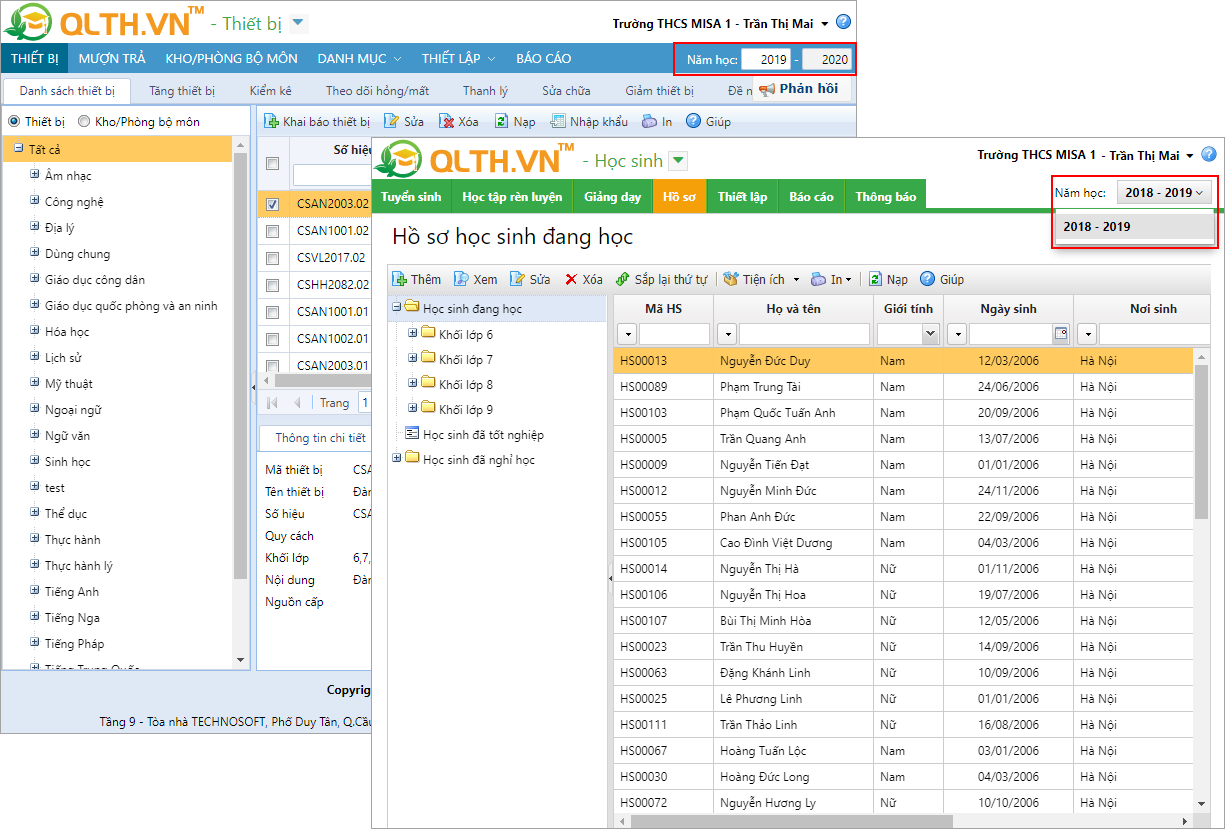The height and width of the screenshot is (833, 1228).
Task: Click the Giúp help icon in student toolbar
Action: pos(928,280)
